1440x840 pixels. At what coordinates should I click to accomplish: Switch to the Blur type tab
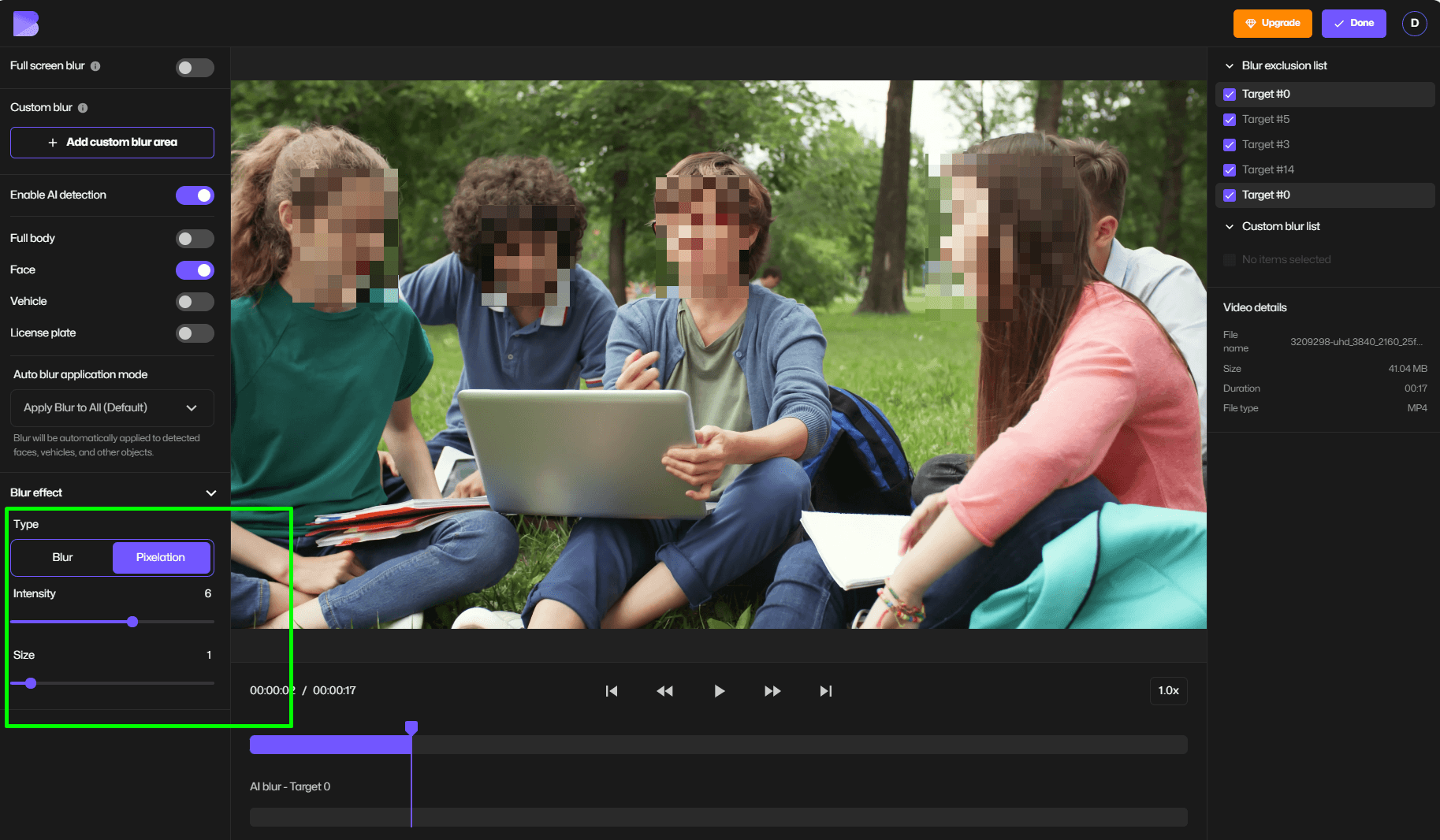(x=61, y=557)
